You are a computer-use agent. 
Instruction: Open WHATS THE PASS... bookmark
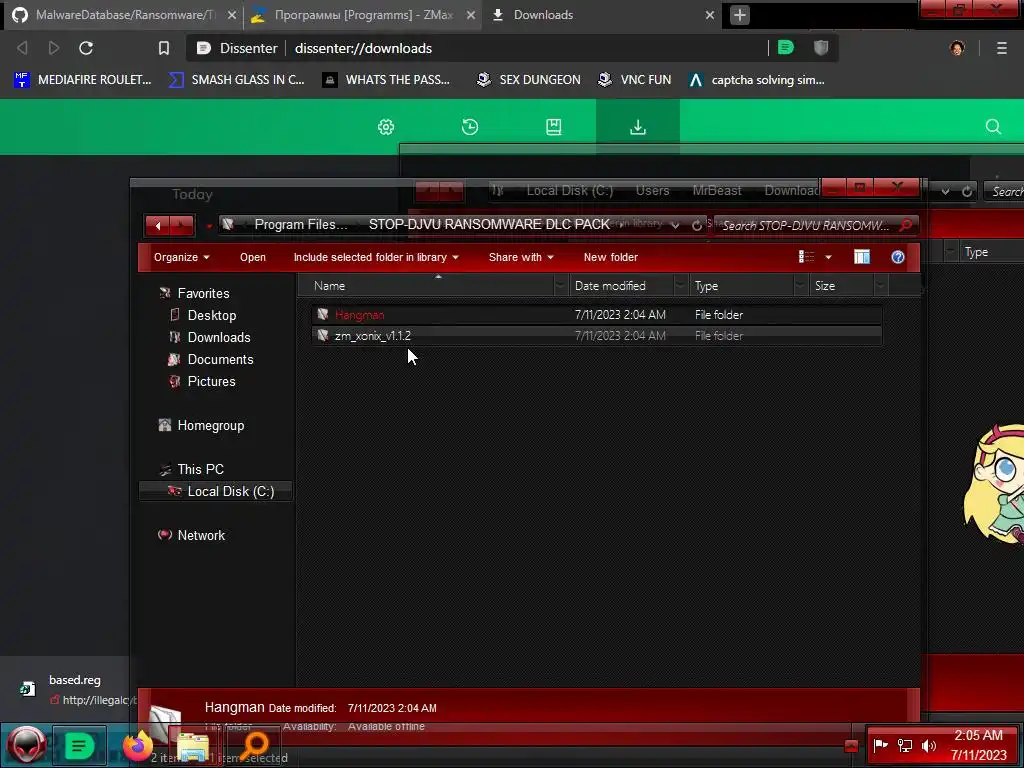pyautogui.click(x=387, y=80)
